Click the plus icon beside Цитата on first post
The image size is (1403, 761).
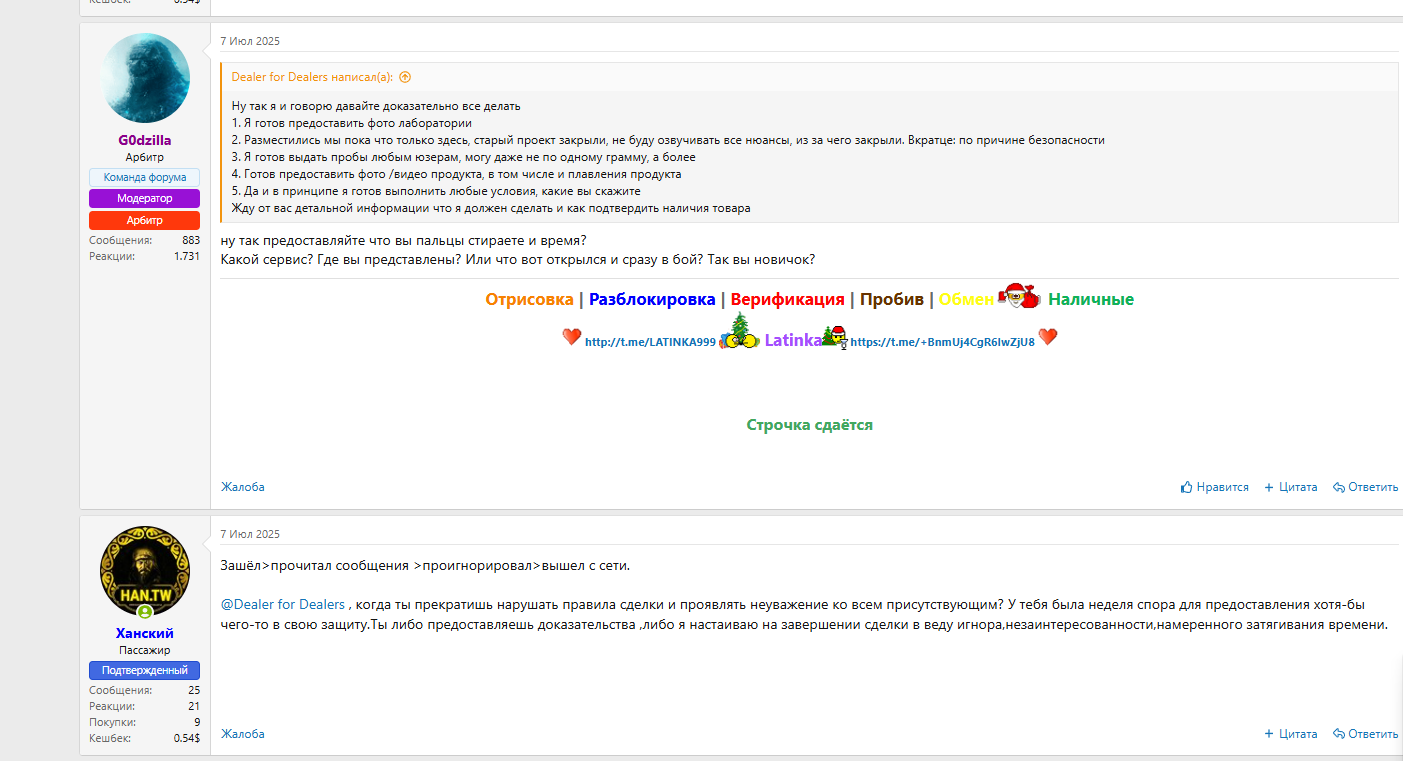pos(1271,487)
